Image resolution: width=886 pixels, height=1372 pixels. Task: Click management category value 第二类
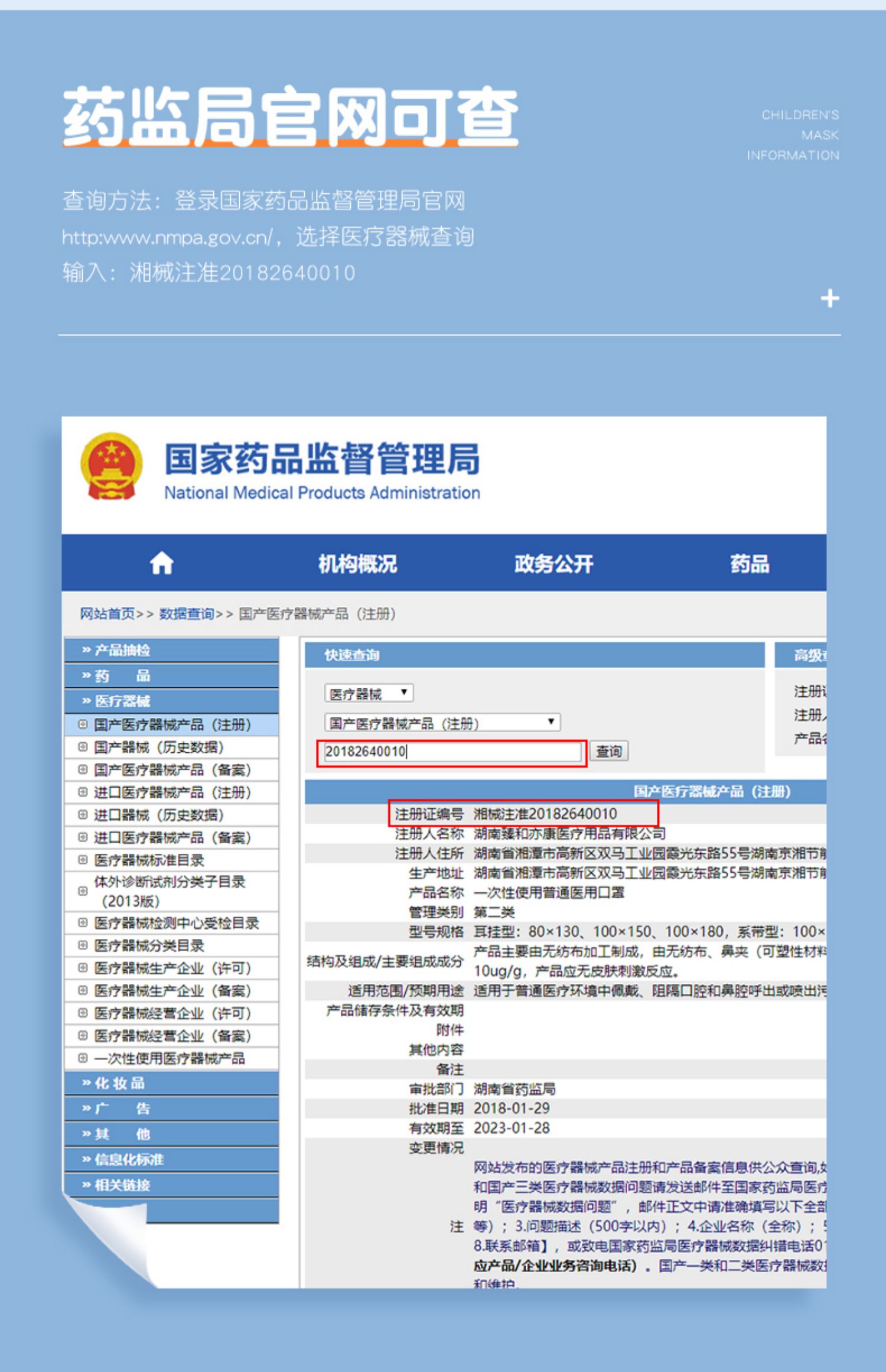(494, 912)
